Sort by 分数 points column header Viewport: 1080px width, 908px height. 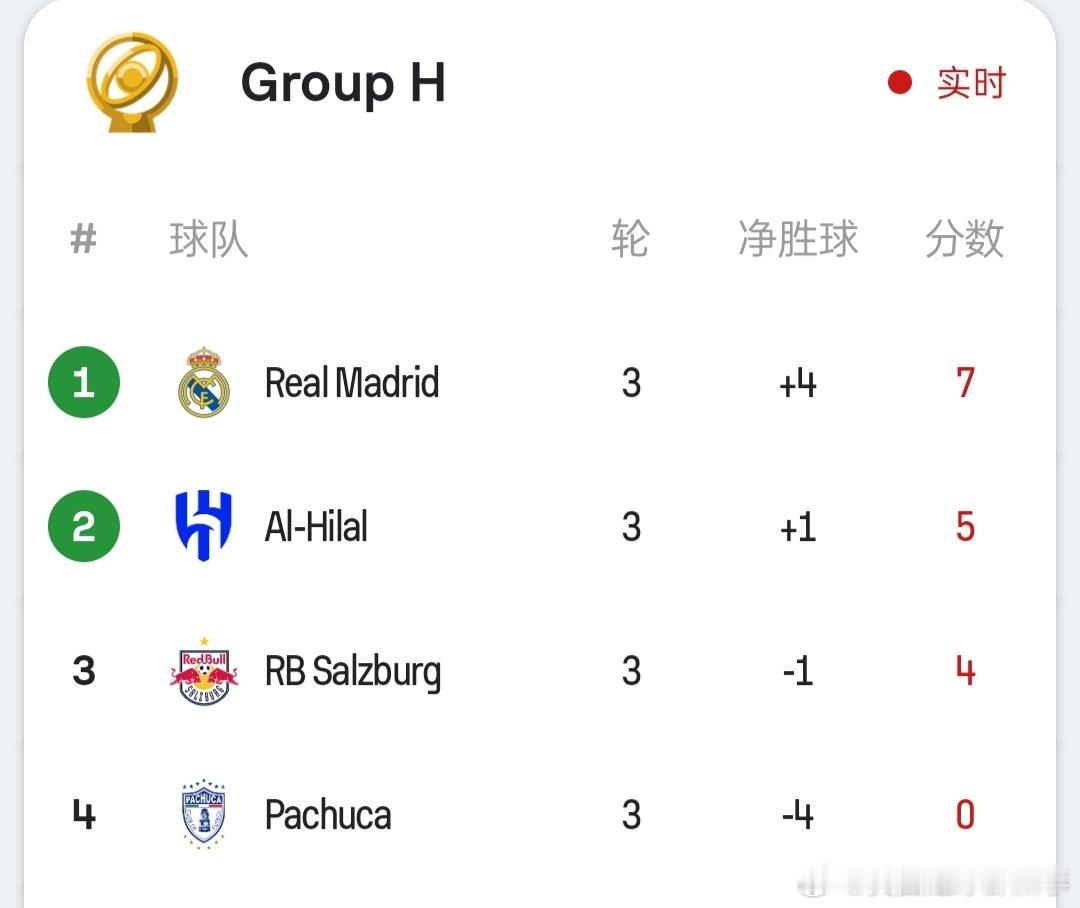click(964, 239)
